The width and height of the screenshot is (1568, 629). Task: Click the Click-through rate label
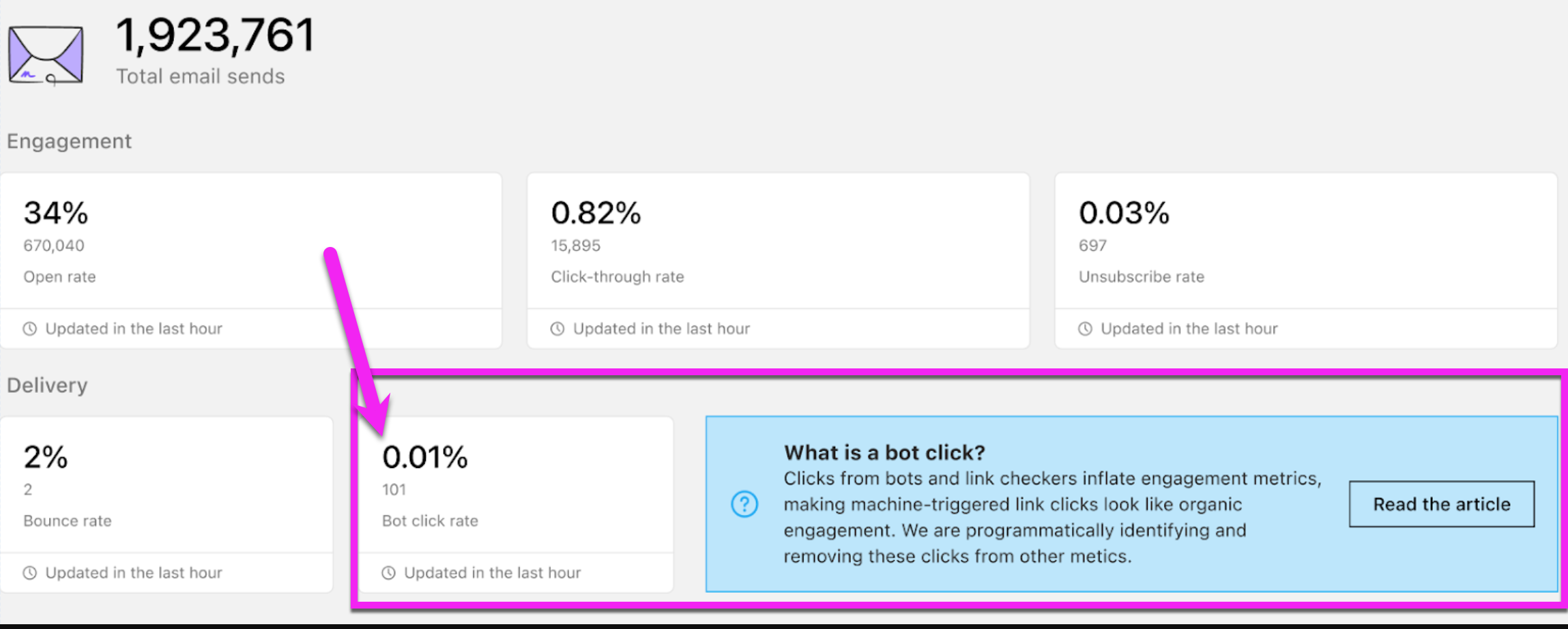click(616, 276)
